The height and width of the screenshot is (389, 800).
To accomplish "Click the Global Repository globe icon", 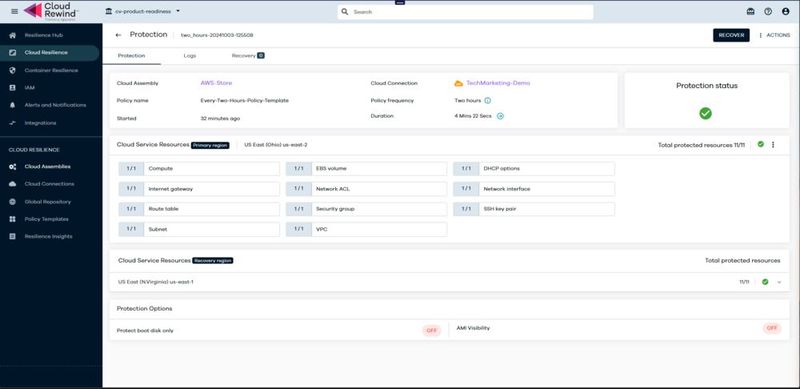I will click(13, 202).
